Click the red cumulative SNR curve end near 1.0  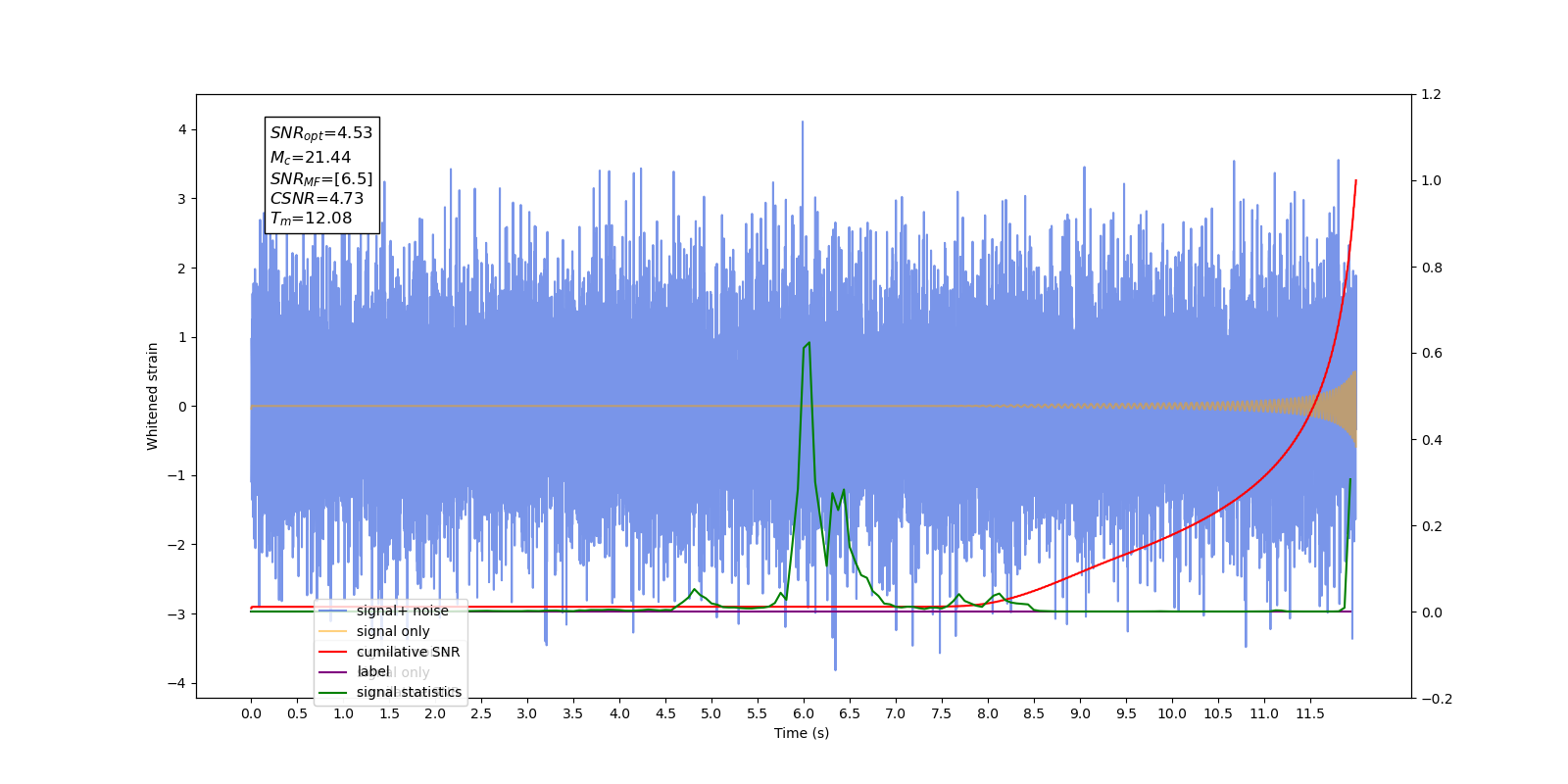tap(1355, 182)
